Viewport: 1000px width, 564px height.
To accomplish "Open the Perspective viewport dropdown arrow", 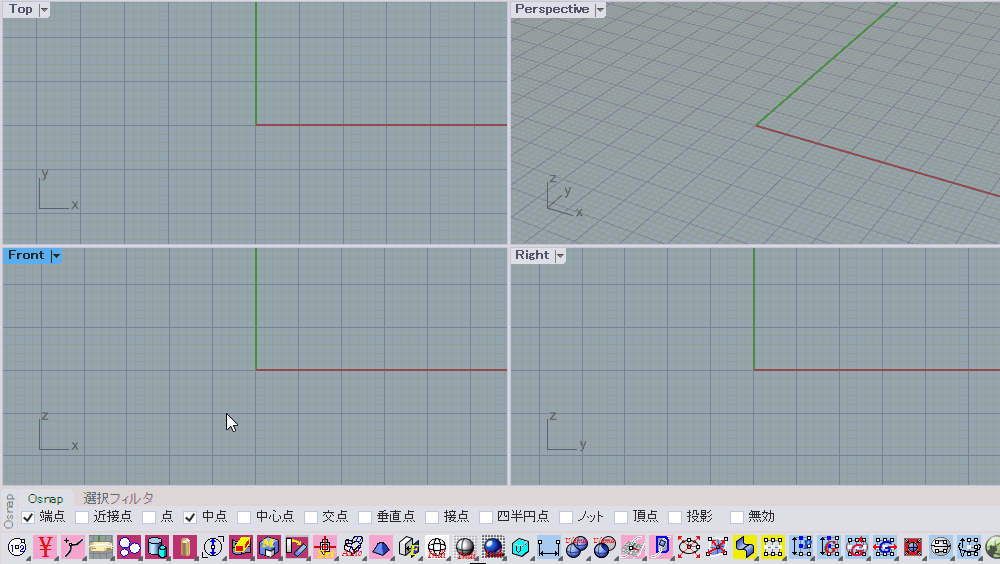I will click(x=600, y=10).
